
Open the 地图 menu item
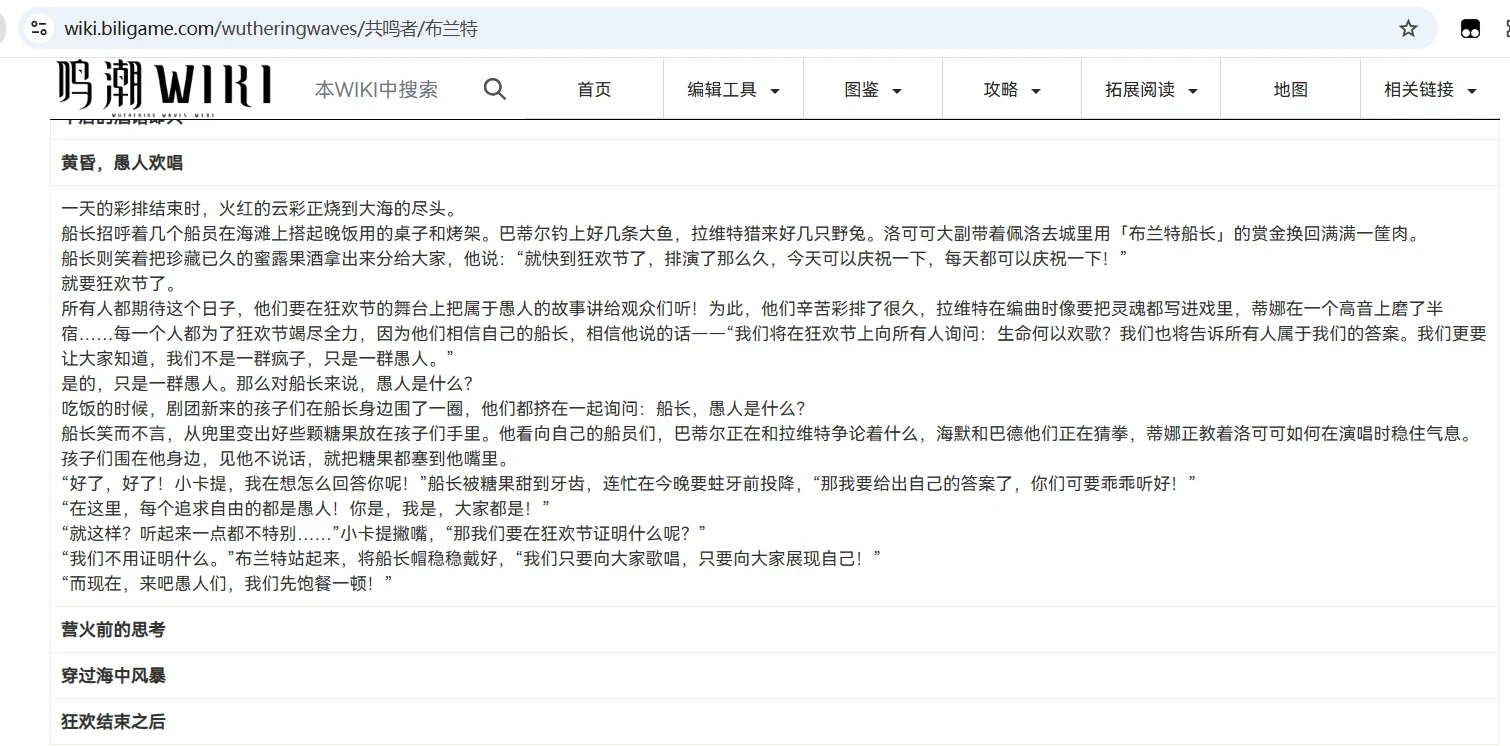point(1290,90)
